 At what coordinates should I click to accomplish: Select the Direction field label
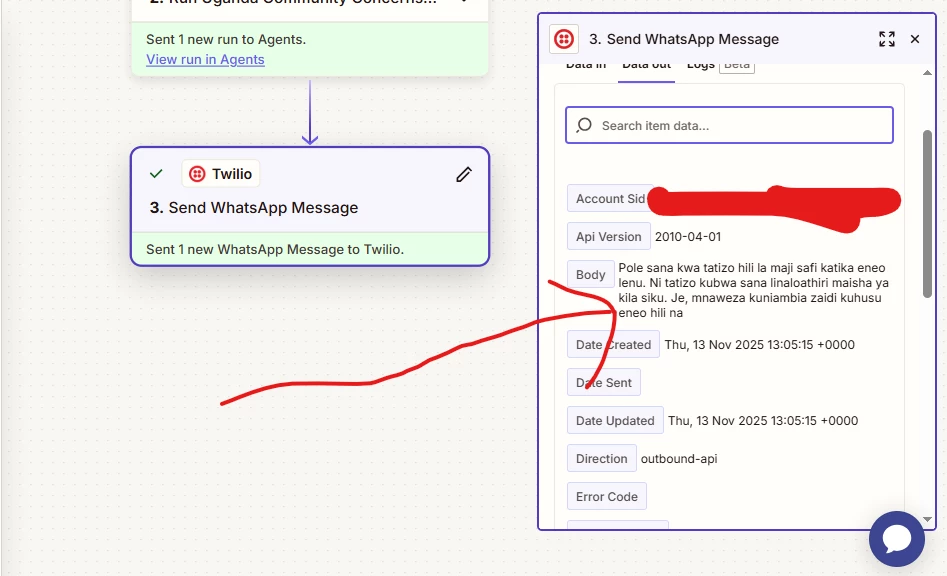tap(602, 459)
